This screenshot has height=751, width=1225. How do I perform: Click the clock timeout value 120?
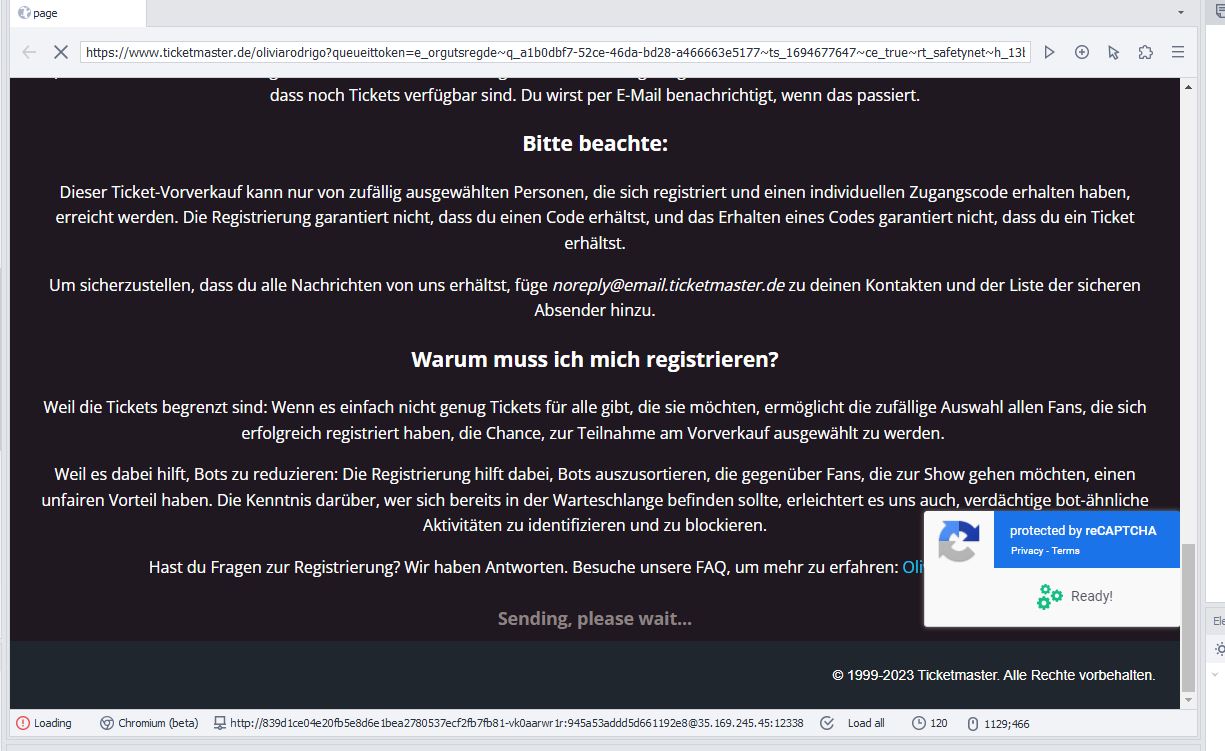click(930, 723)
